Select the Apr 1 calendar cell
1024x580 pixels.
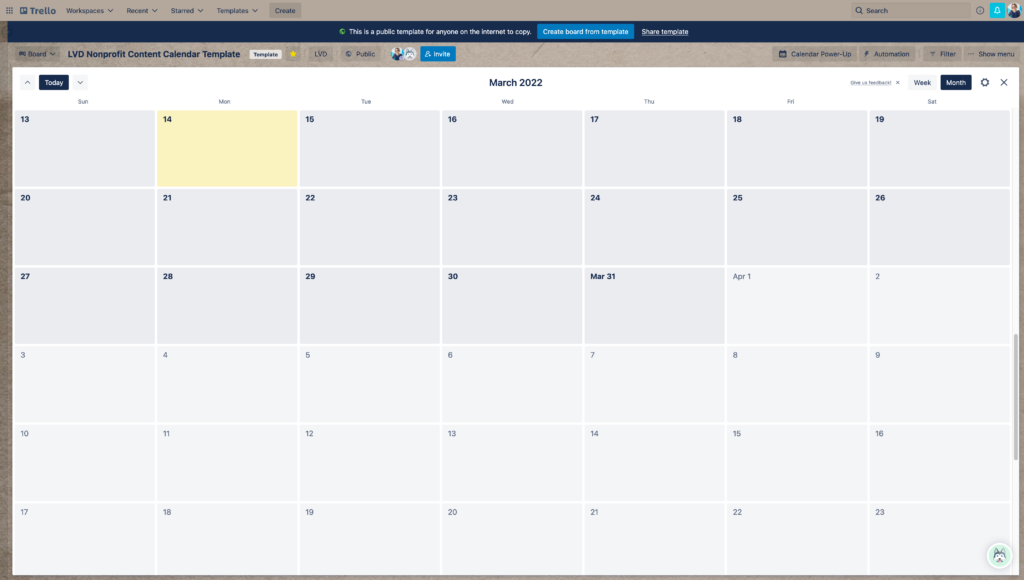pos(797,305)
